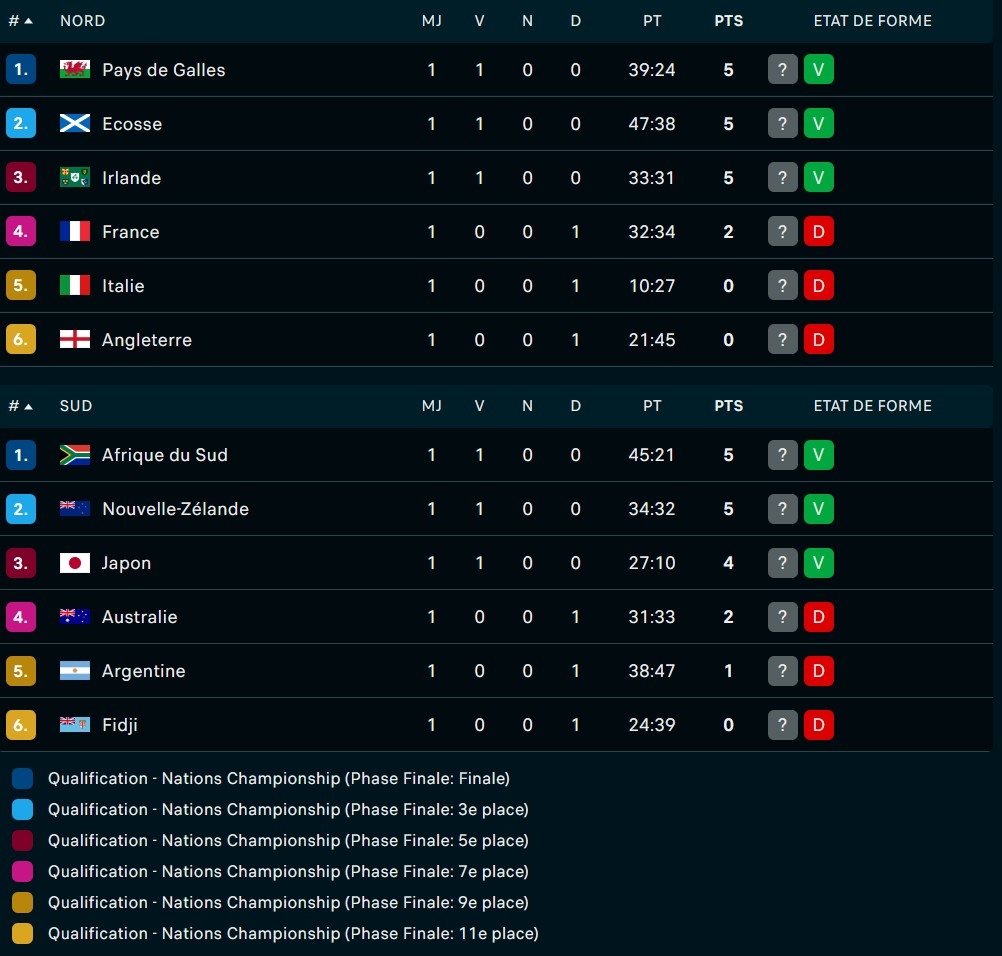Sort NORD table by PTS column
Screen dimensions: 1002x956
coord(728,21)
